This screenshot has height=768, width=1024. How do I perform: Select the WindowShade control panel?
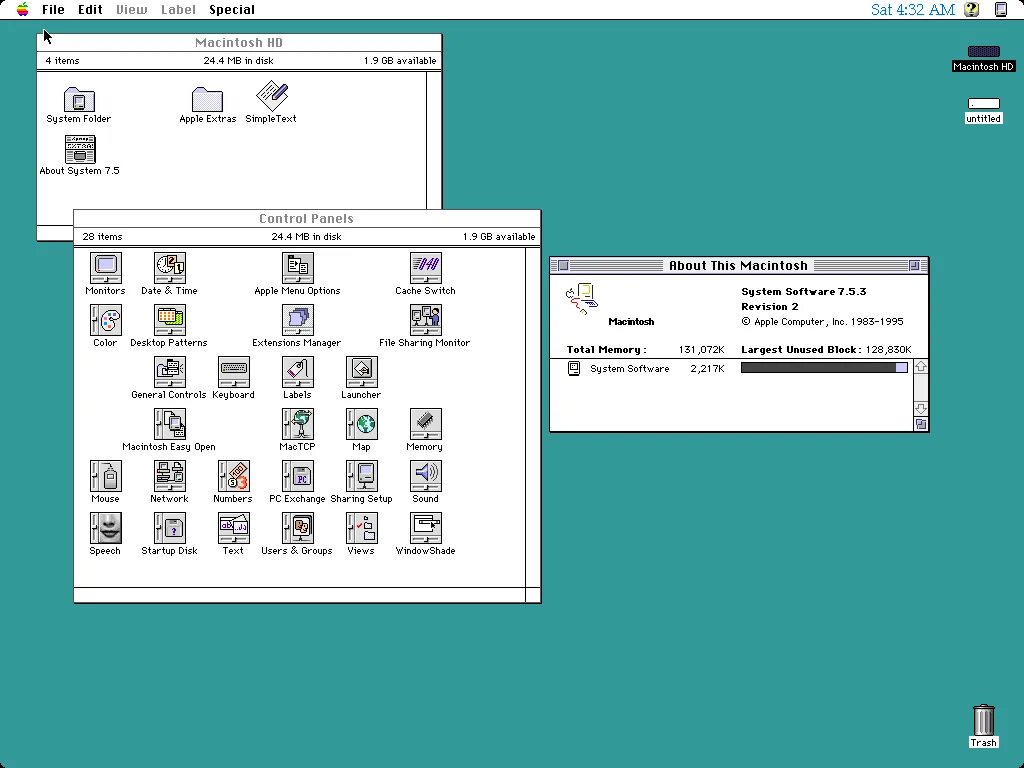click(425, 528)
